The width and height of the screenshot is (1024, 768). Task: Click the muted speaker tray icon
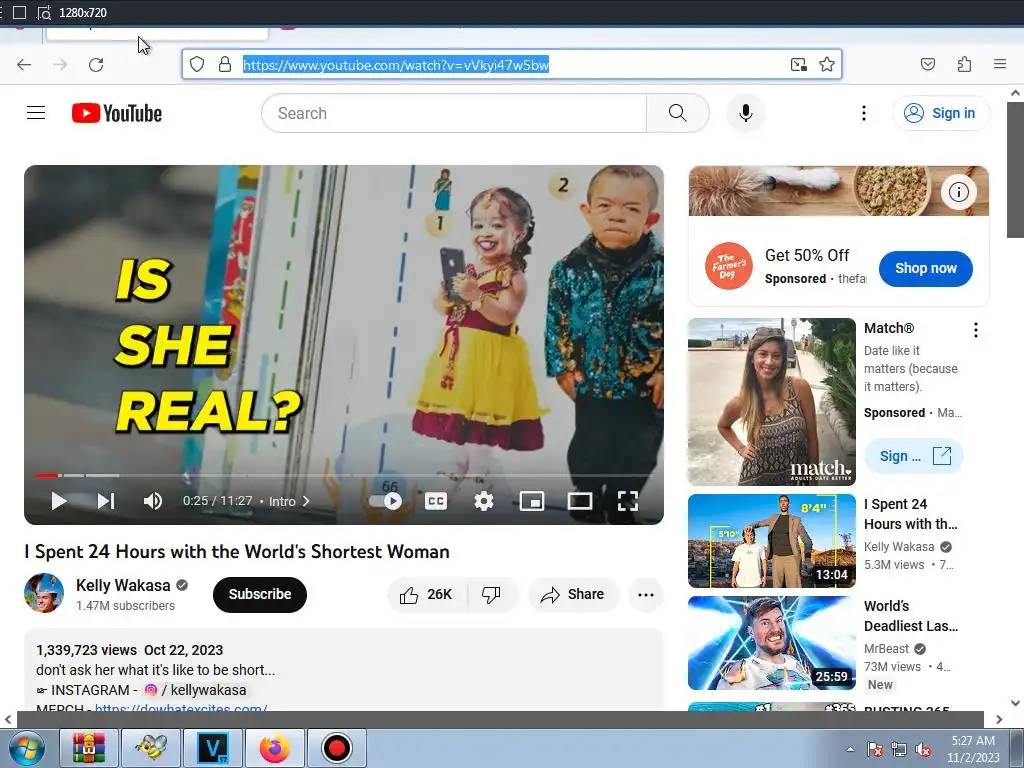[x=923, y=749]
